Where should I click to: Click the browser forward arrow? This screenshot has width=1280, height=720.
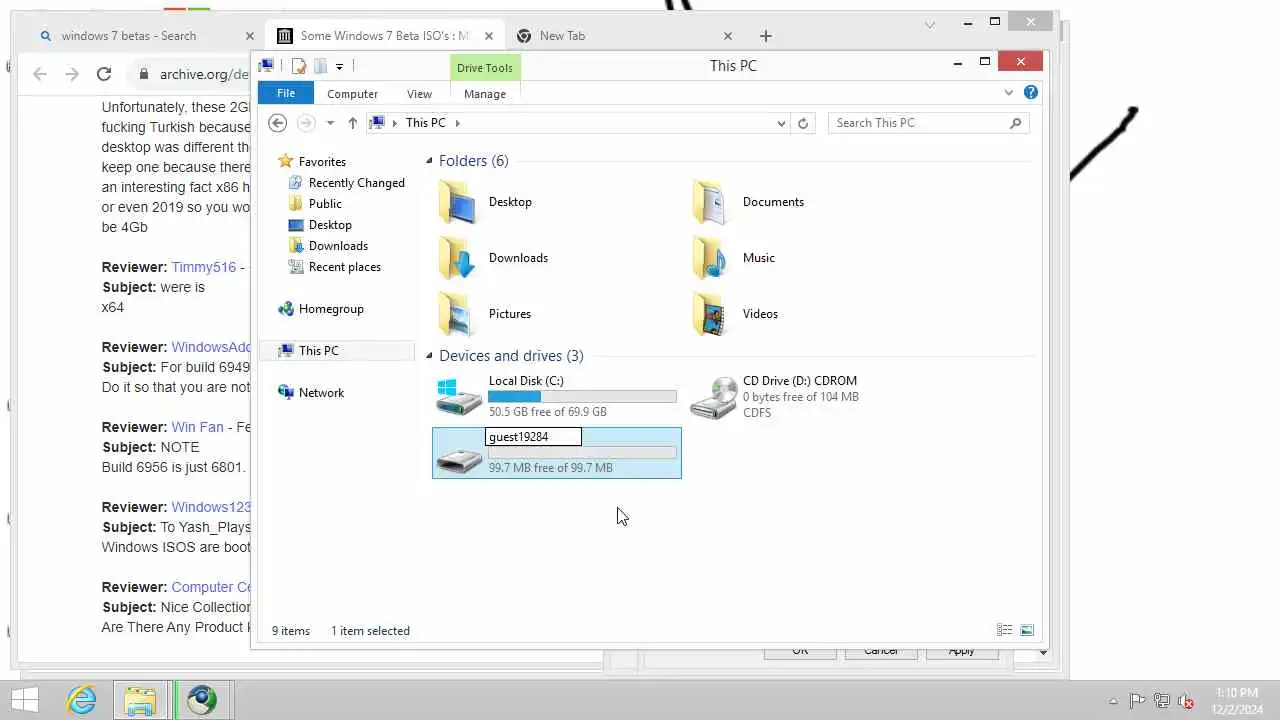[72, 74]
